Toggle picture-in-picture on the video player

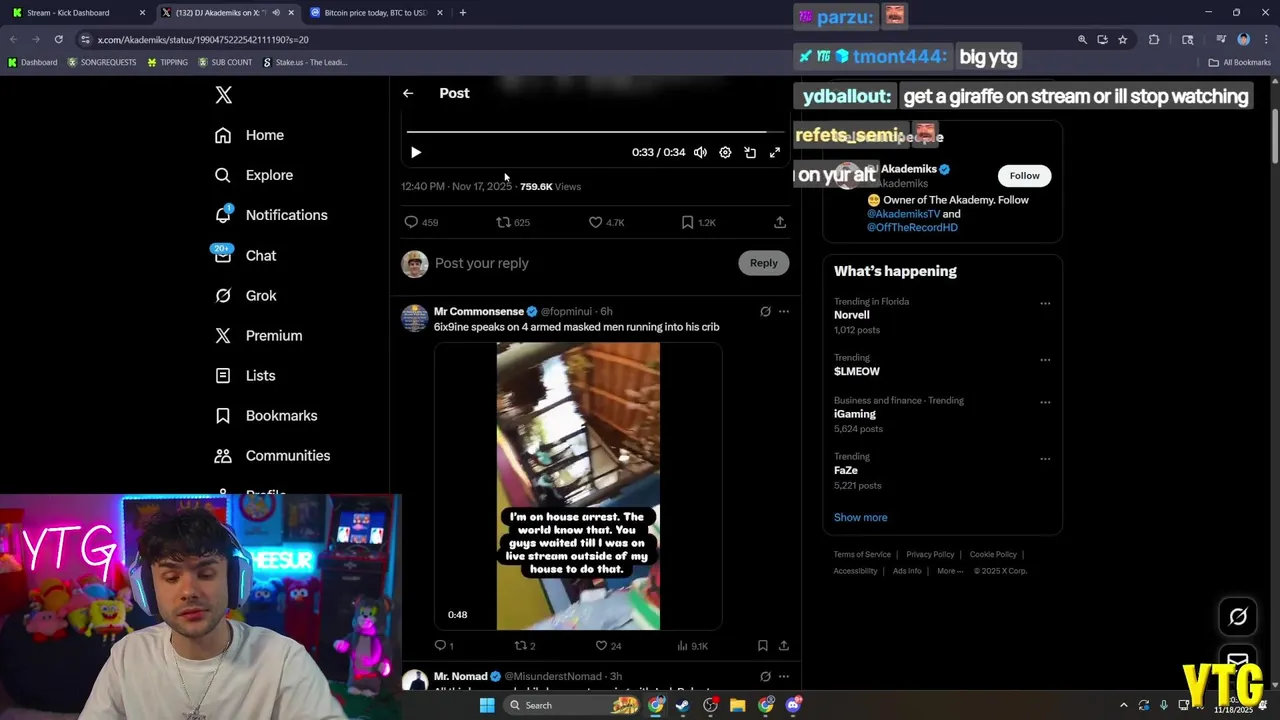[x=750, y=152]
